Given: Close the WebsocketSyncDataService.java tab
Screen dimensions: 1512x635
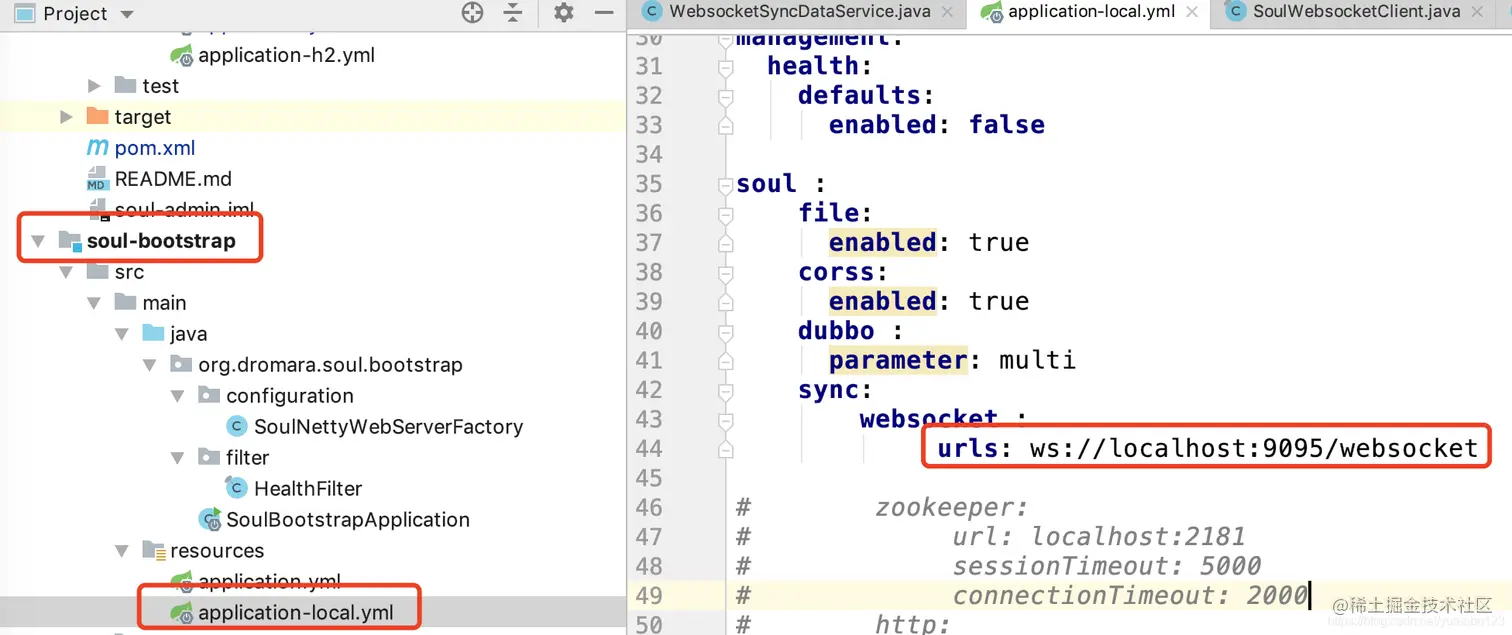Looking at the screenshot, I should (948, 13).
